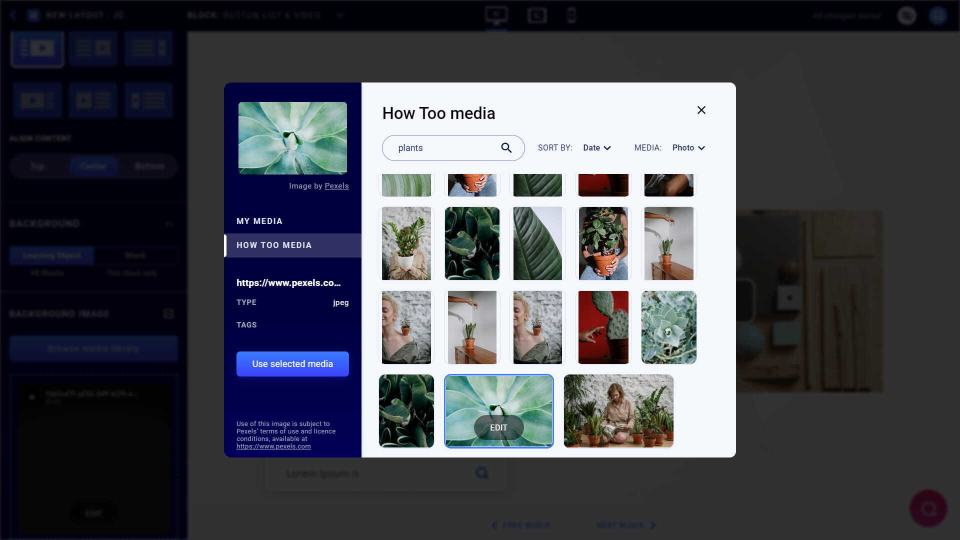Follow the https://www.pexels.com terms link

point(274,446)
